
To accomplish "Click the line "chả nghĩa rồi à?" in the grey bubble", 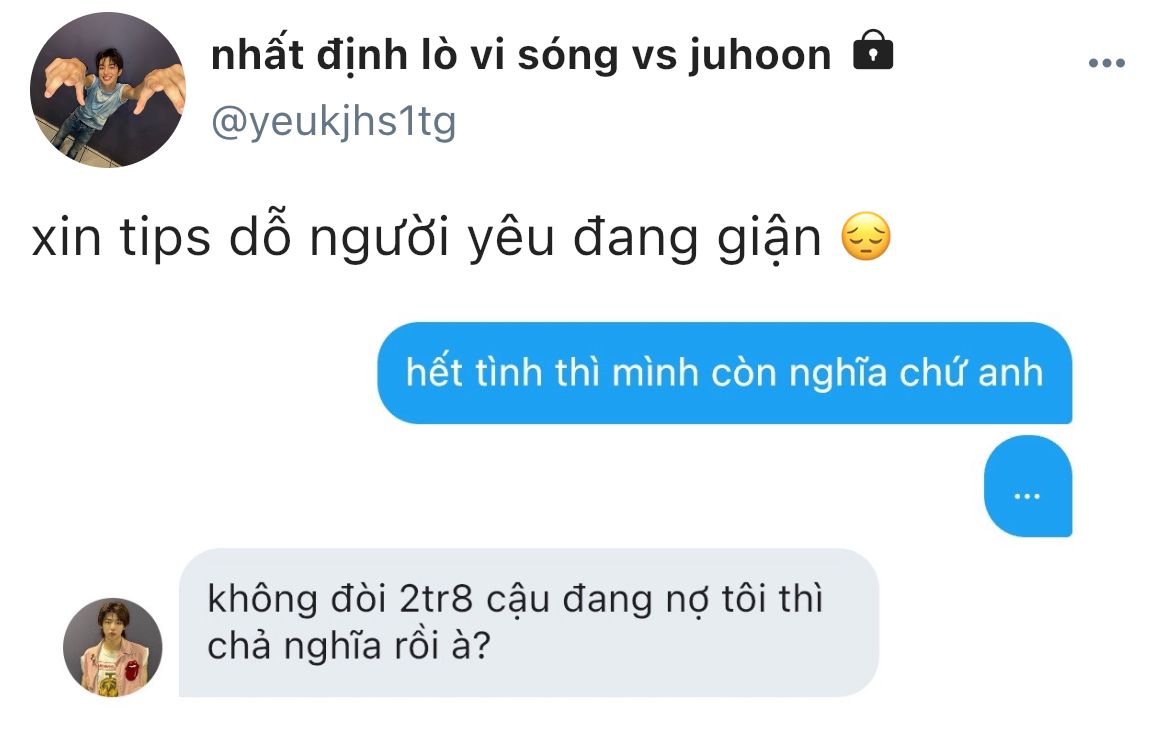I will click(x=348, y=645).
